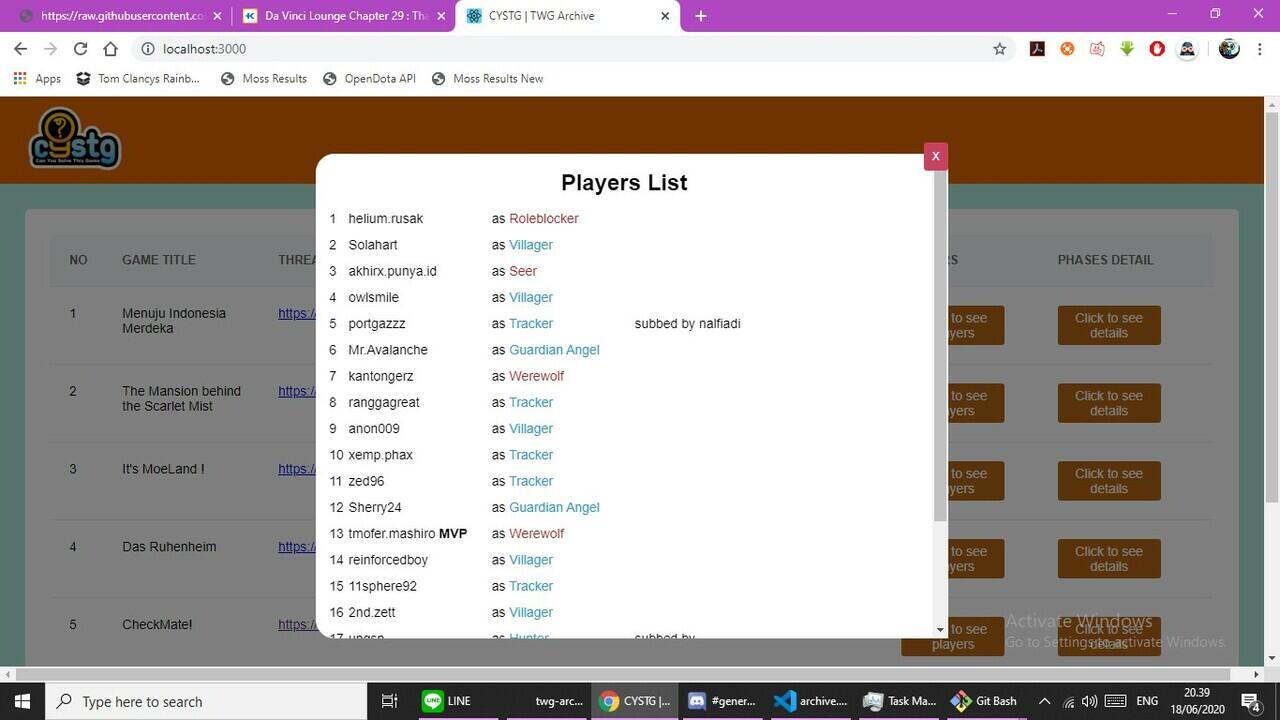Click the Windows taskbar search box
Screen dimensions: 1280x720
pyautogui.click(x=207, y=701)
